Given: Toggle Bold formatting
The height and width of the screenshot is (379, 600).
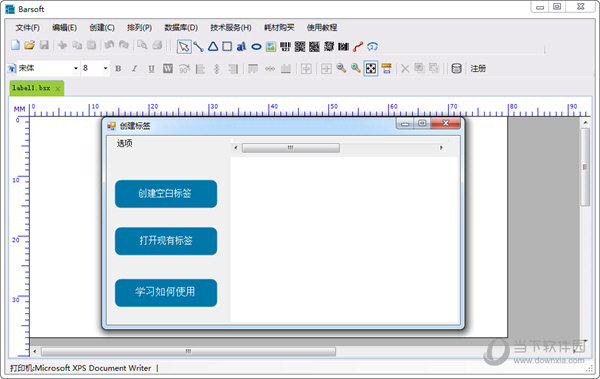Looking at the screenshot, I should 118,69.
